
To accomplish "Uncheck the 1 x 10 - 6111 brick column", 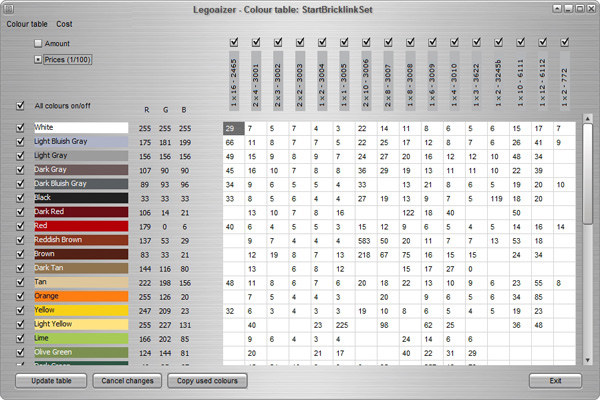I will pos(520,42).
